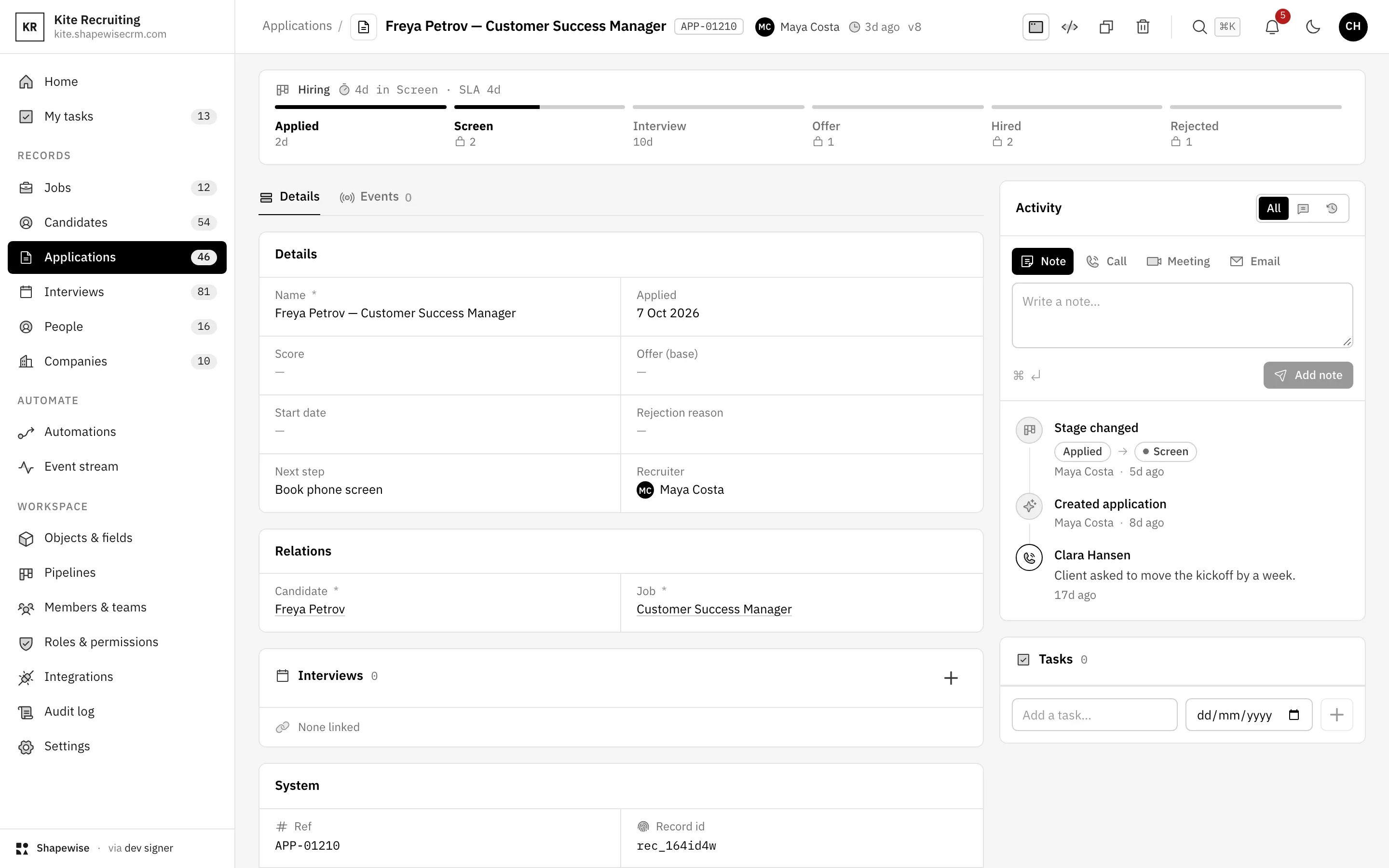The width and height of the screenshot is (1389, 868).
Task: Open the code view icon
Action: [x=1069, y=27]
